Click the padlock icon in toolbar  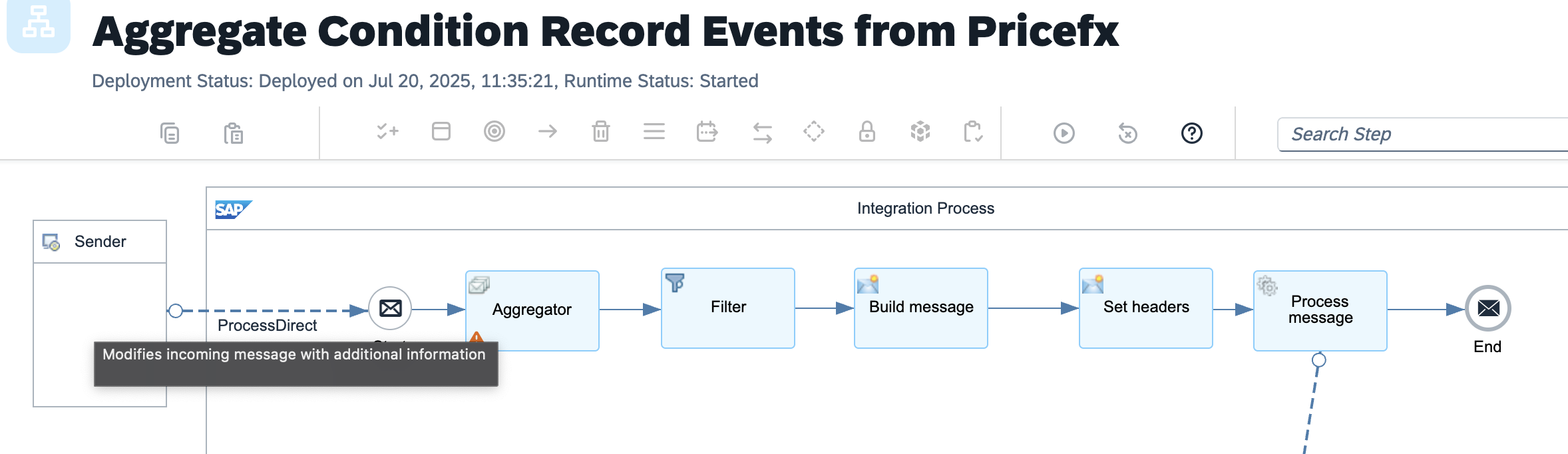[867, 131]
